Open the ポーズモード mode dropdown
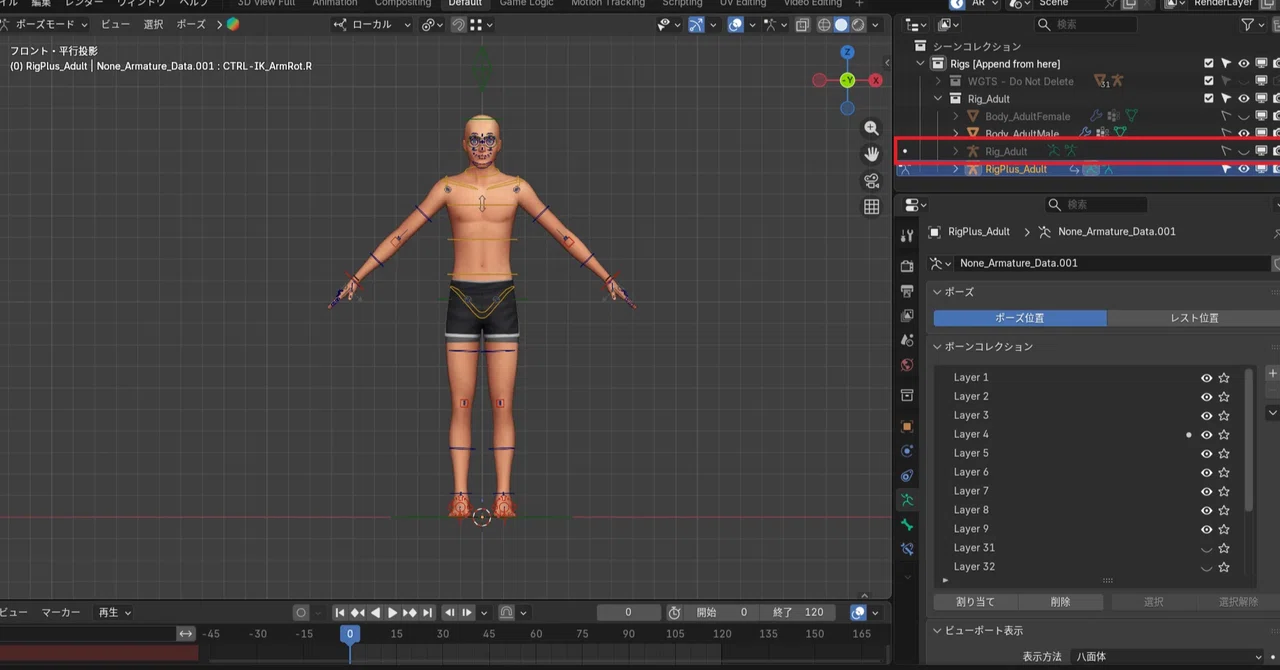Screen dimensions: 1280x670 point(45,25)
